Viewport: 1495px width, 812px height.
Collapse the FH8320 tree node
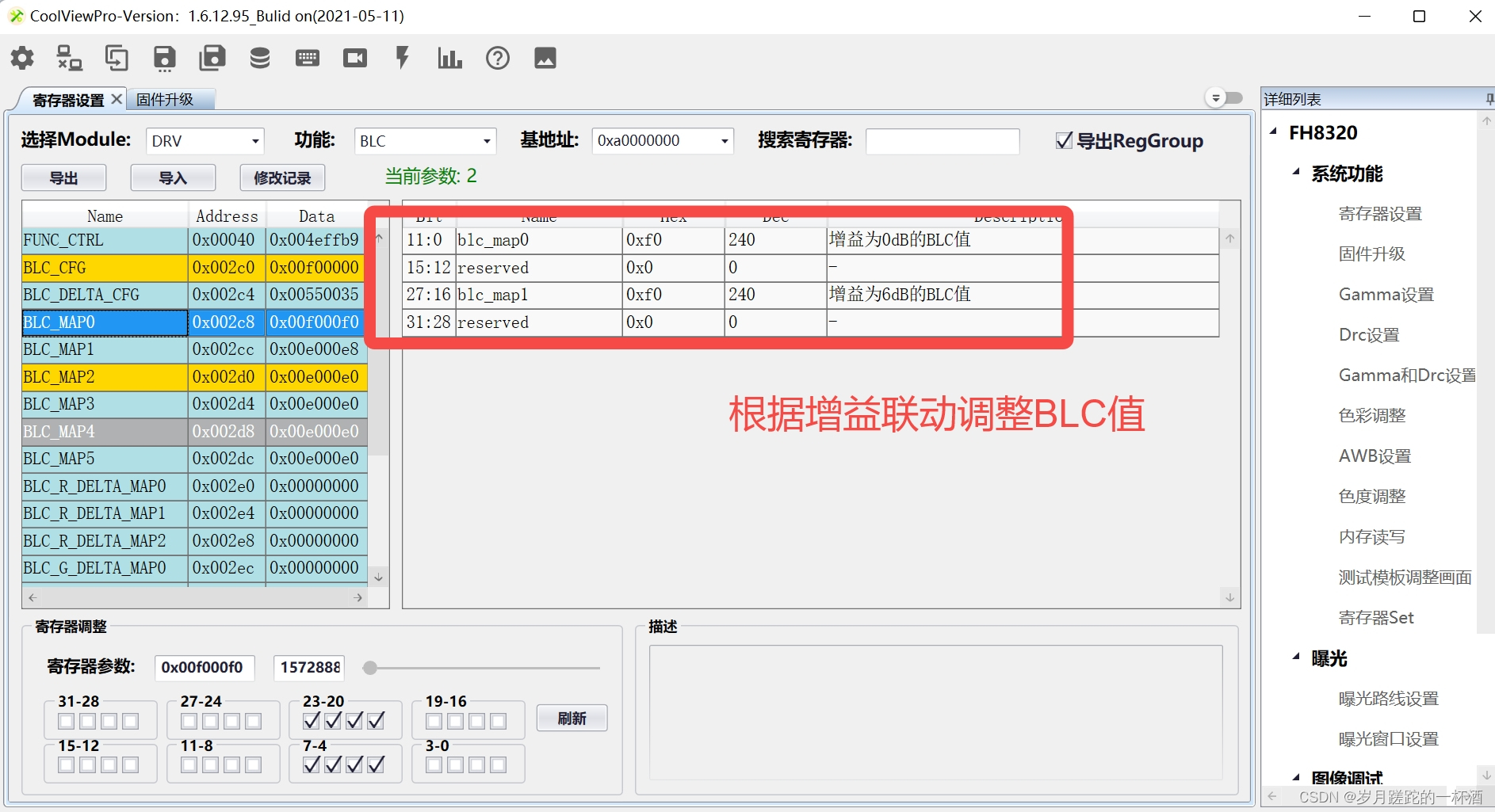1273,132
